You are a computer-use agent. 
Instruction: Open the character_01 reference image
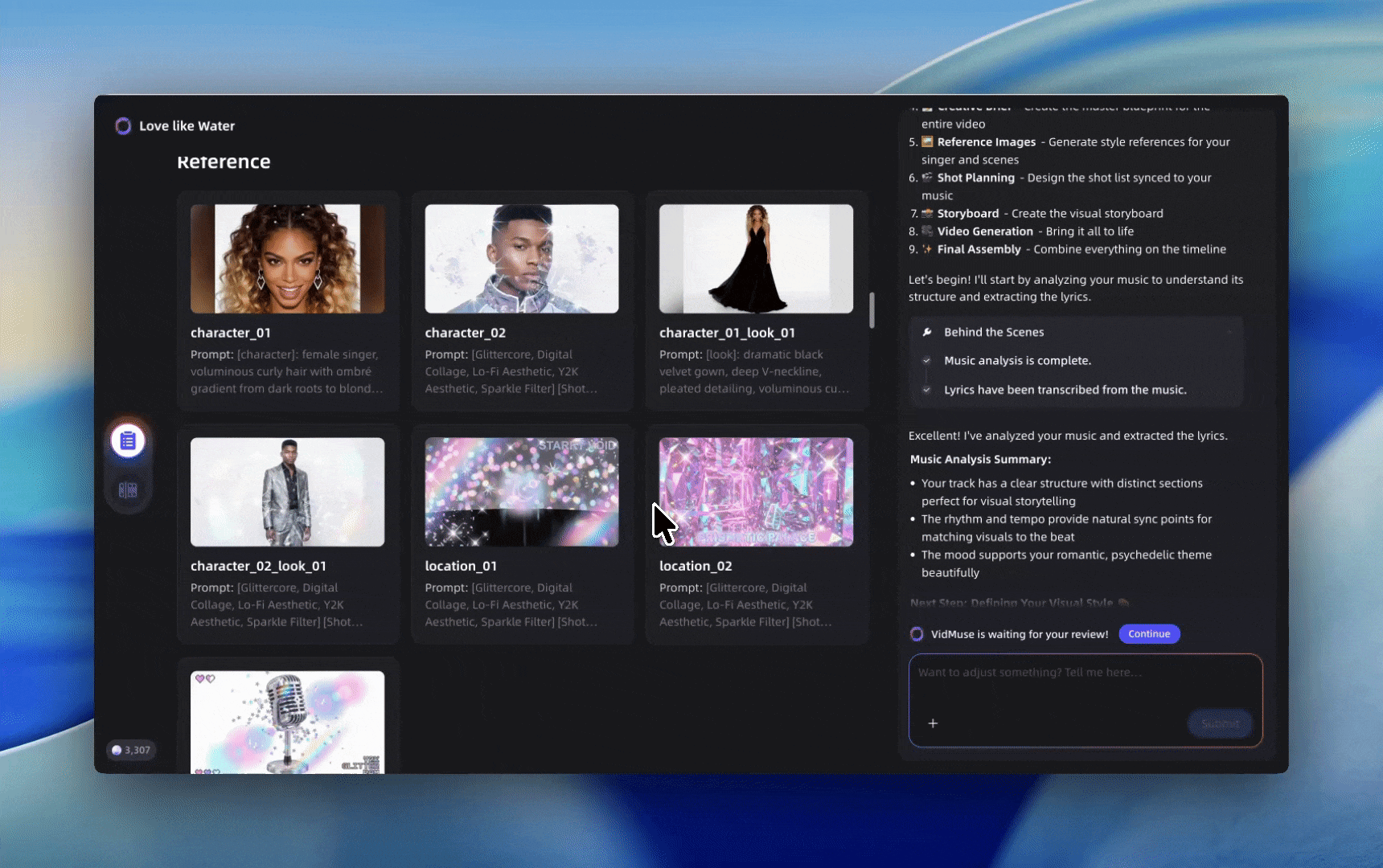[x=287, y=259]
